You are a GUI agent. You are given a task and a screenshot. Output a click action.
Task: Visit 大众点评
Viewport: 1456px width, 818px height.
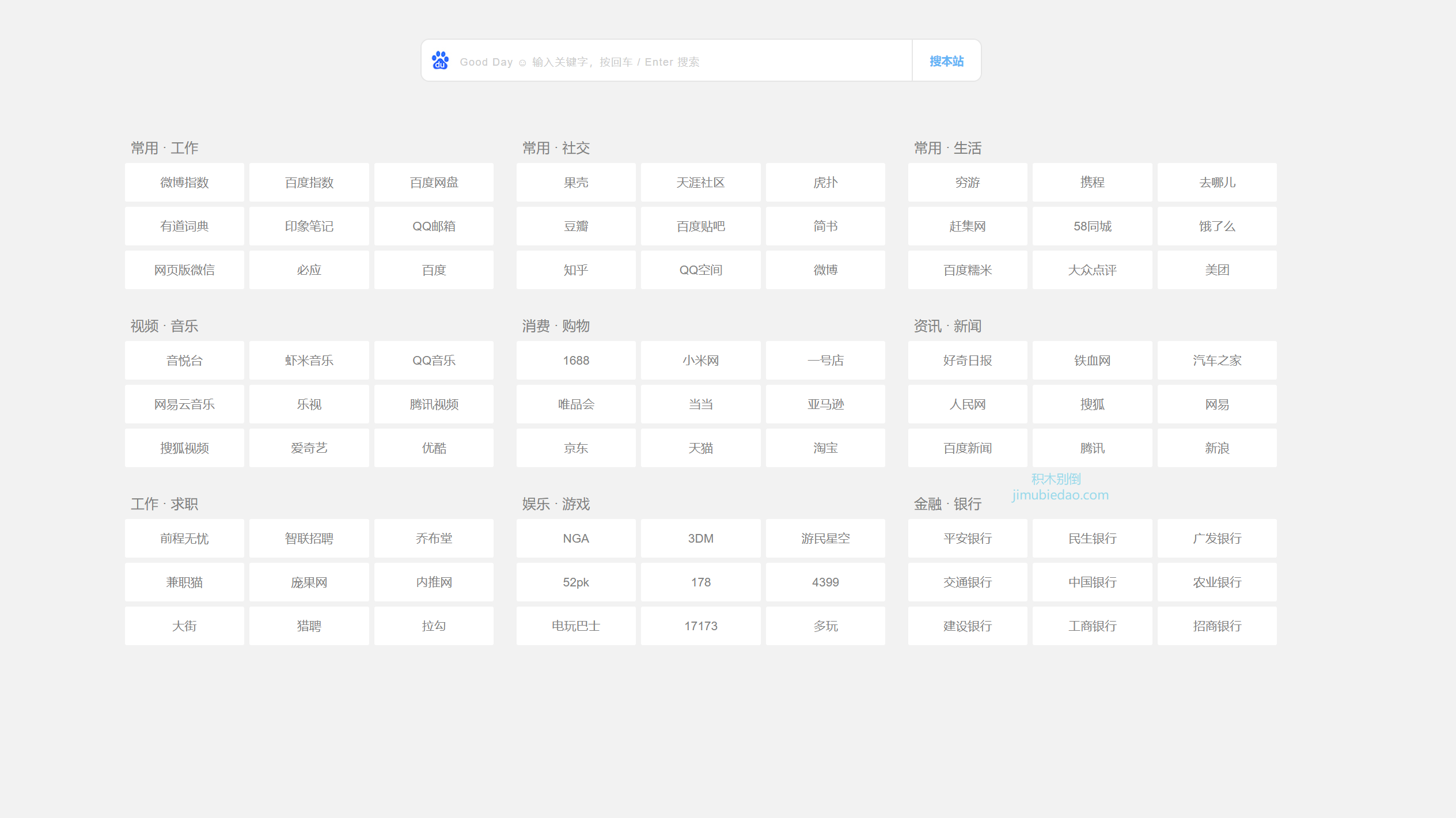[1093, 270]
